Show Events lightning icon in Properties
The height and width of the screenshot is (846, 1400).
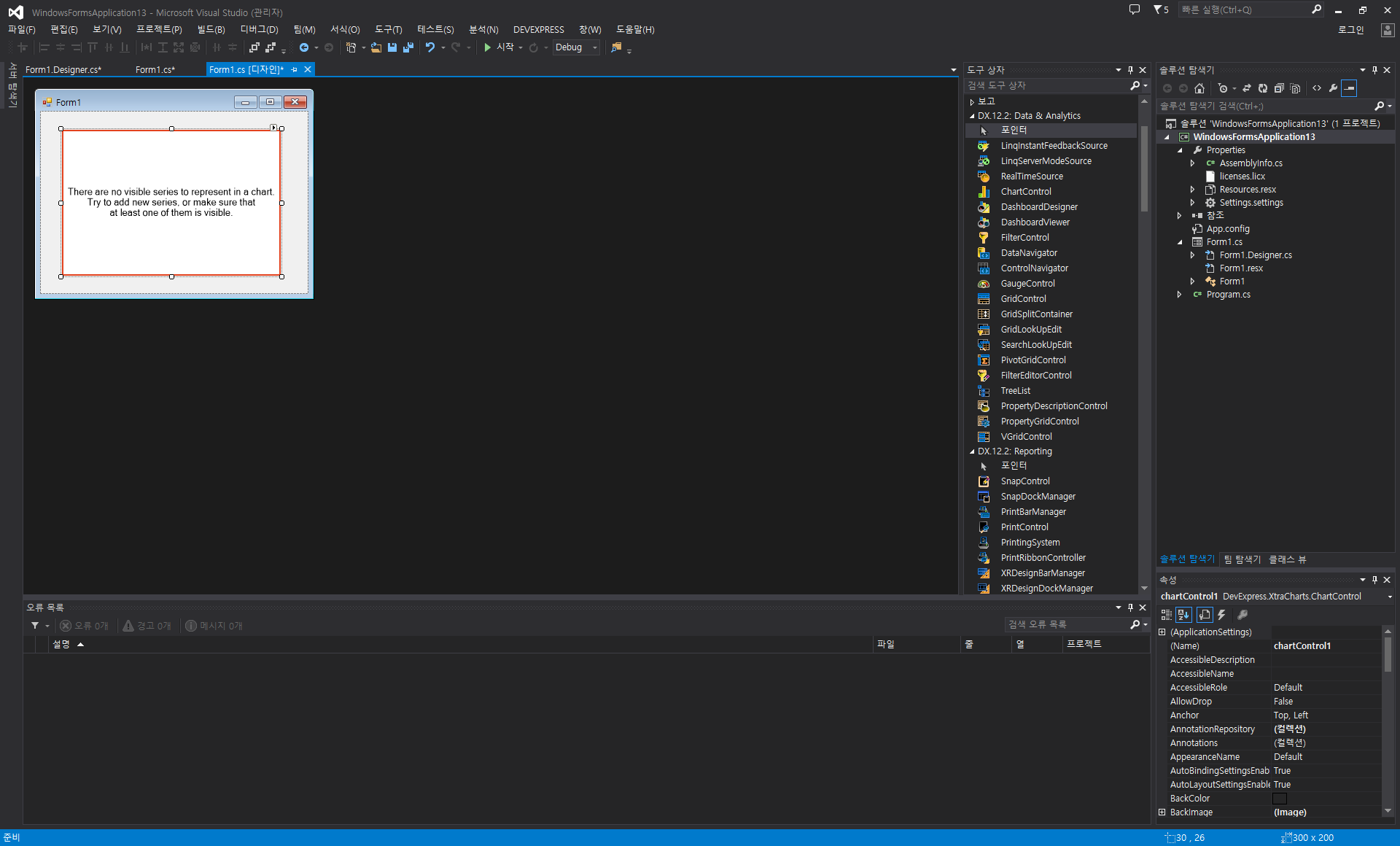click(1221, 615)
